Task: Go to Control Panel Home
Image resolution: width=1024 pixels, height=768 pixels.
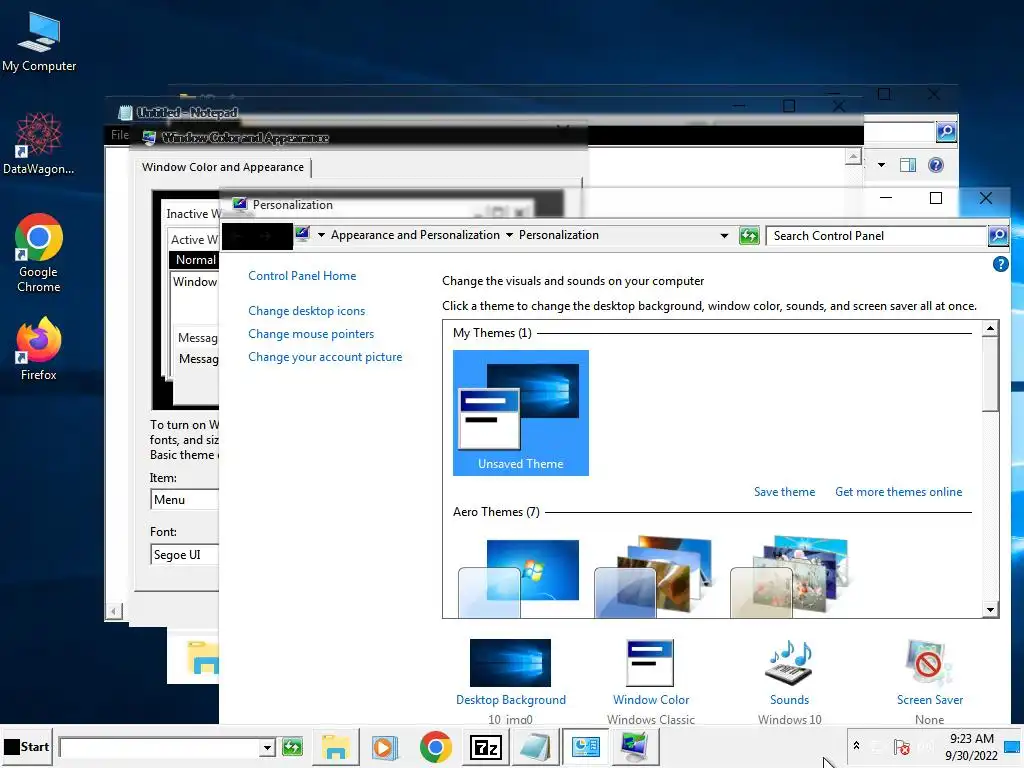Action: (302, 276)
